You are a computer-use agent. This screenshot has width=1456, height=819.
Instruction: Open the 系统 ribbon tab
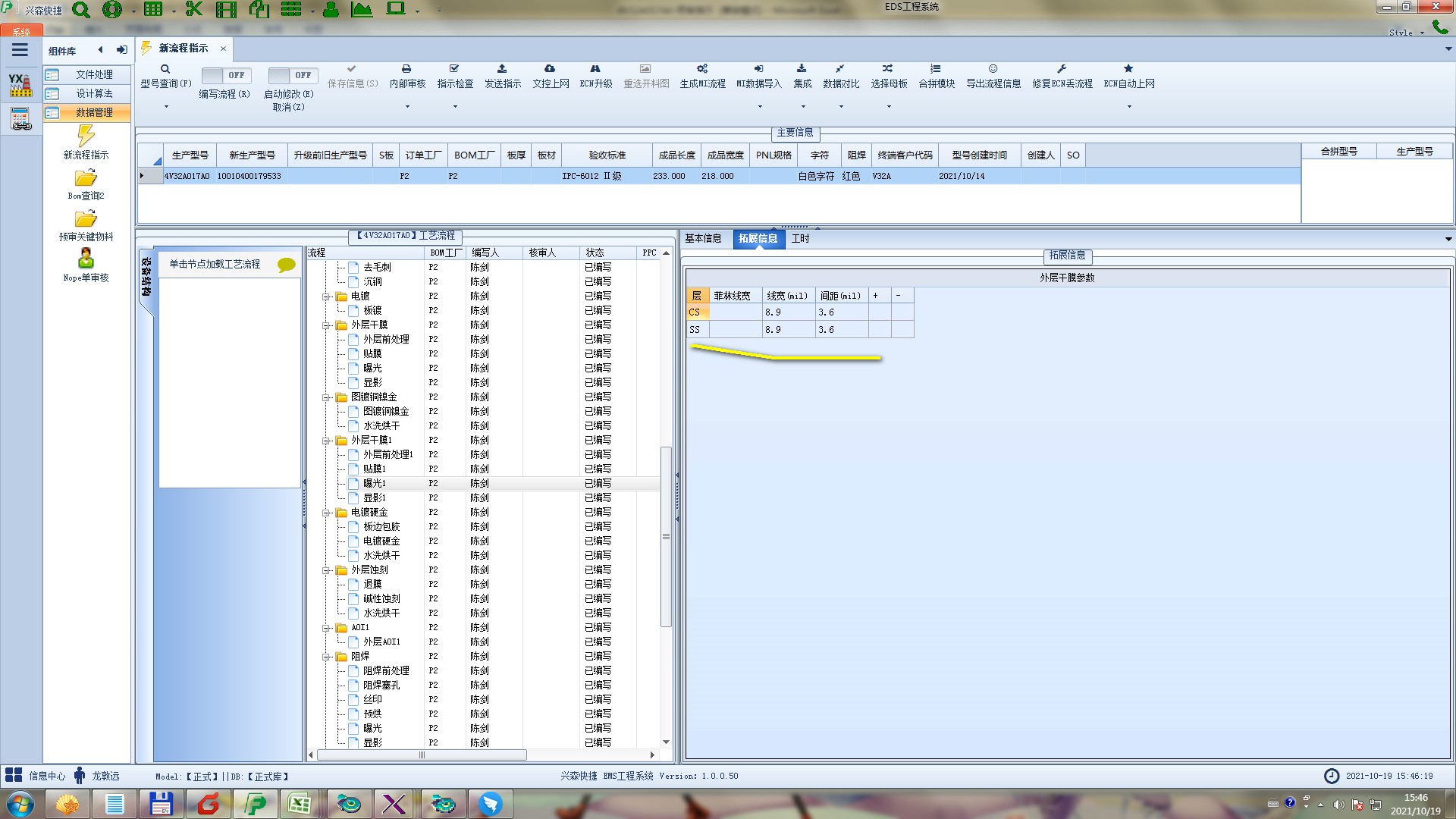(21, 32)
